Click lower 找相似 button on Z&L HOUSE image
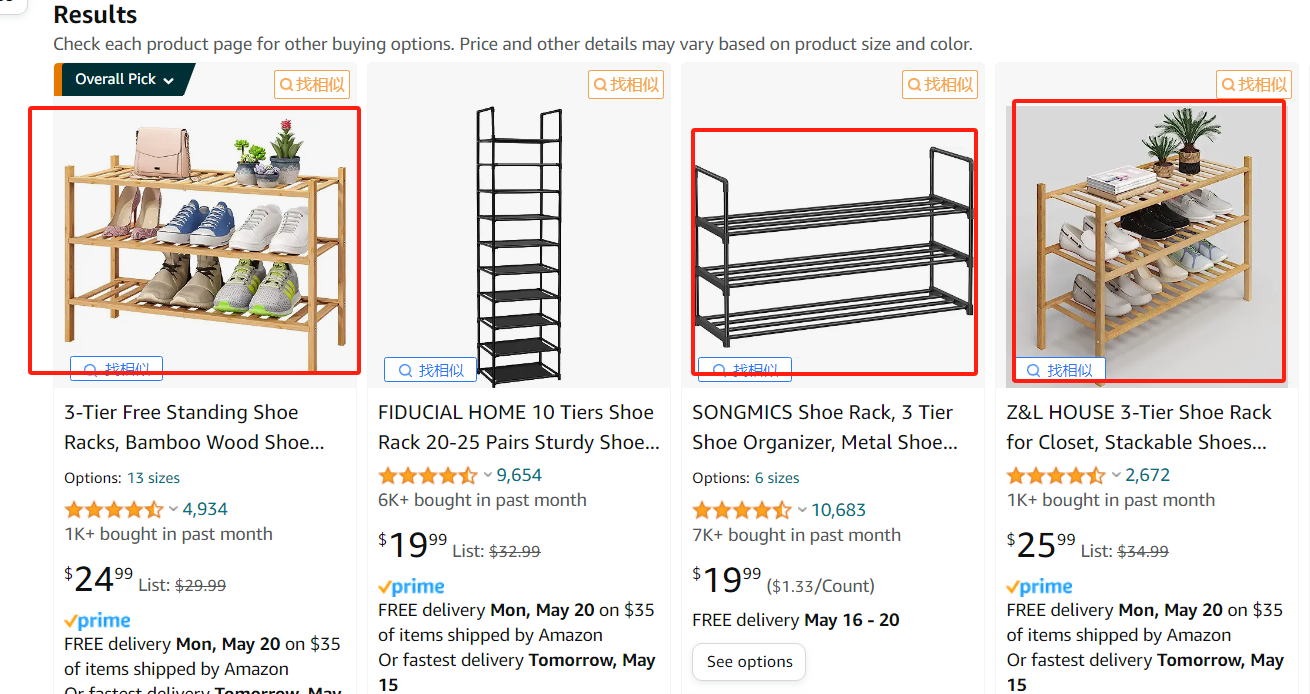The height and width of the screenshot is (694, 1310). [1060, 370]
